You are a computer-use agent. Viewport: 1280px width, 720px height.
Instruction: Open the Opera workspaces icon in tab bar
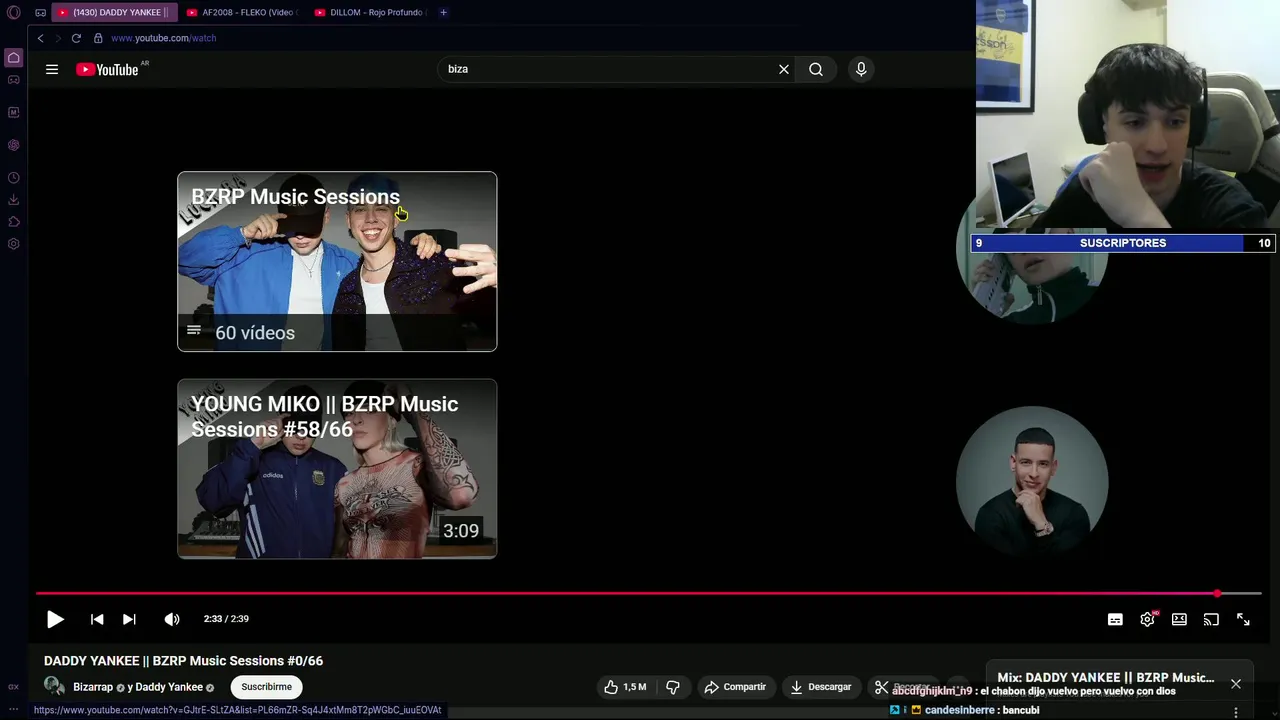tap(40, 12)
